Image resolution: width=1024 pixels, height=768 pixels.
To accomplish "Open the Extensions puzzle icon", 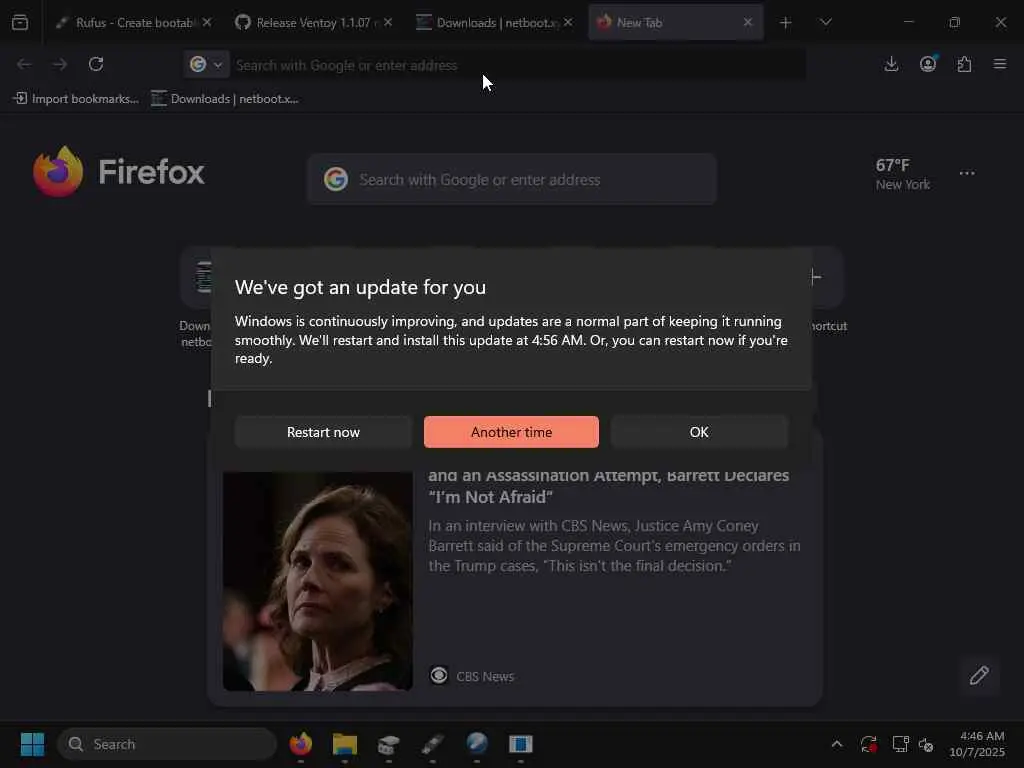I will click(964, 64).
